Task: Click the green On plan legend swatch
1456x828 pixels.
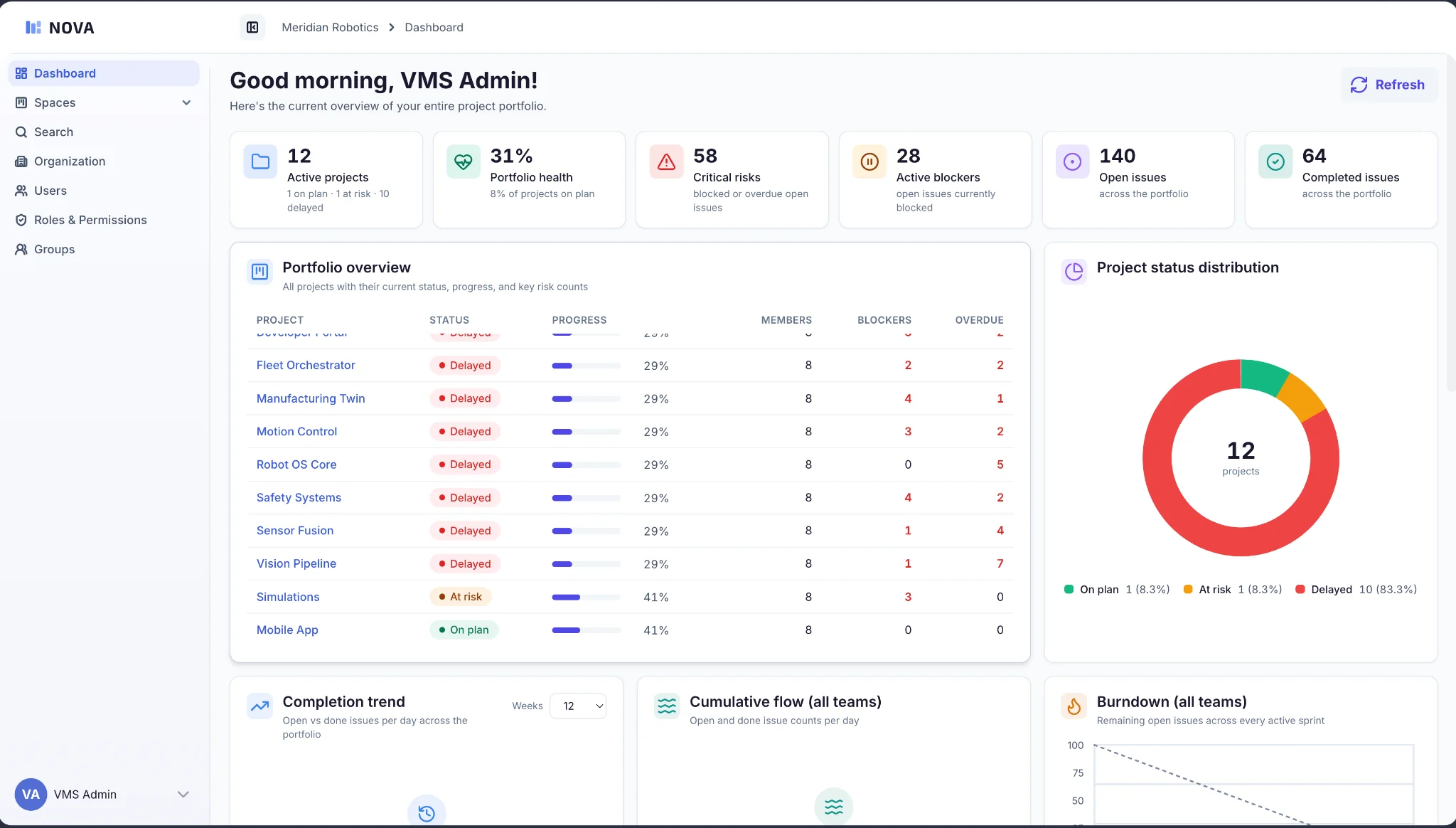Action: [1069, 589]
